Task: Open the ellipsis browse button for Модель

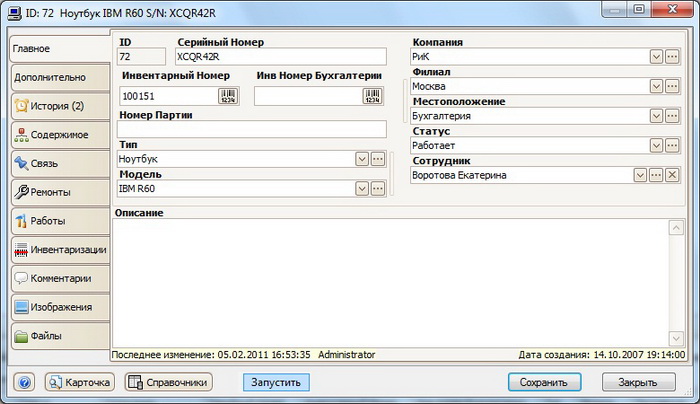Action: click(x=378, y=188)
